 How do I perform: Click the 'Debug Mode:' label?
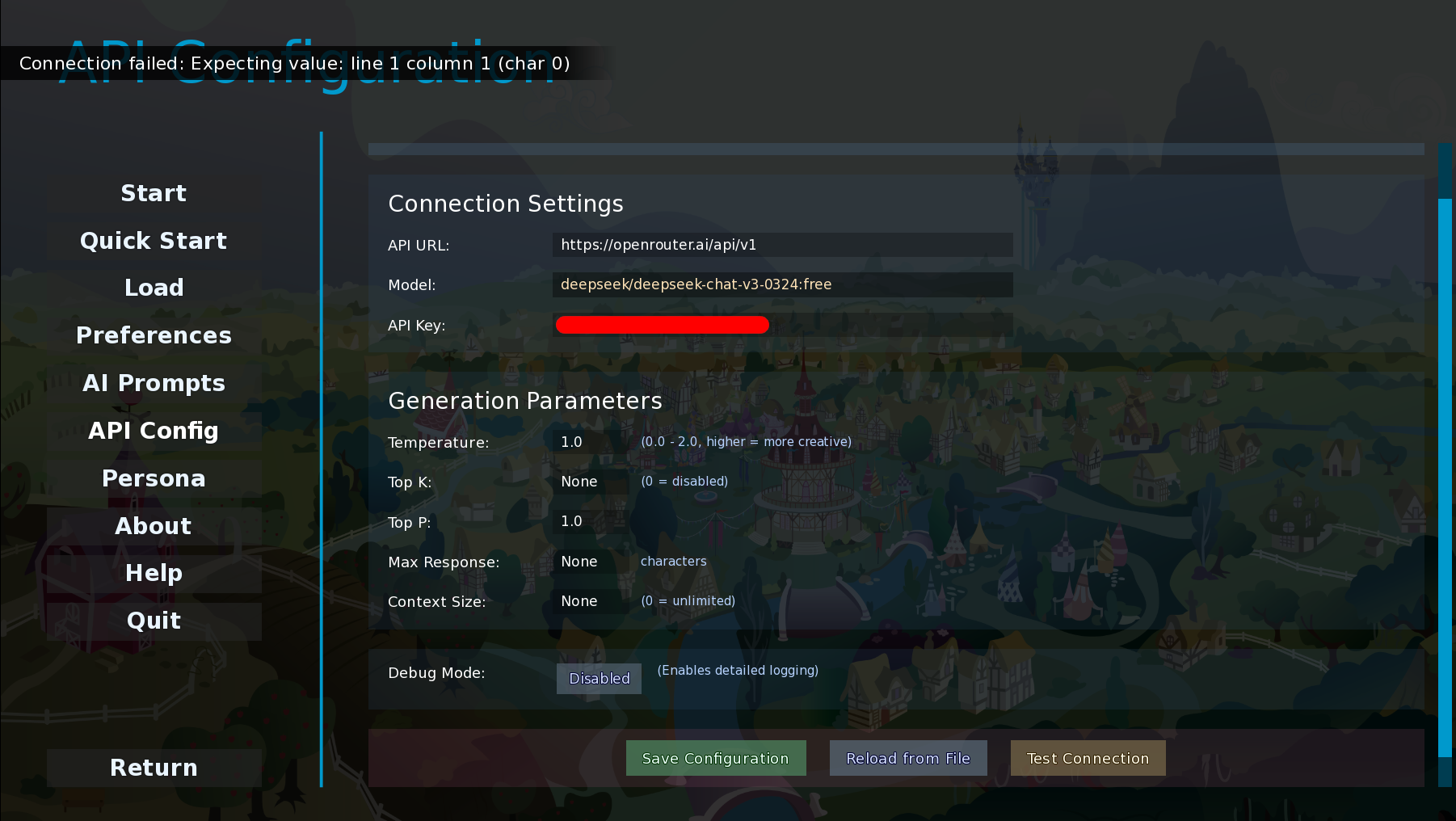pos(436,673)
